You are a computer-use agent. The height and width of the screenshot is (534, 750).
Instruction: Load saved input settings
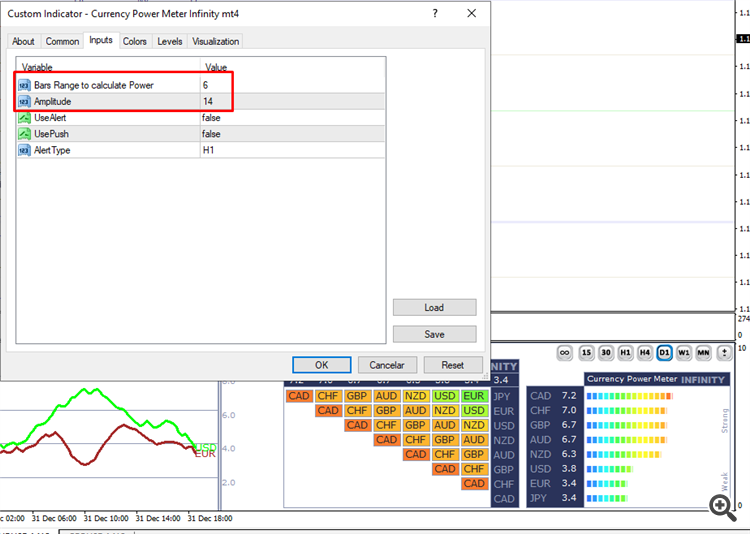point(434,308)
